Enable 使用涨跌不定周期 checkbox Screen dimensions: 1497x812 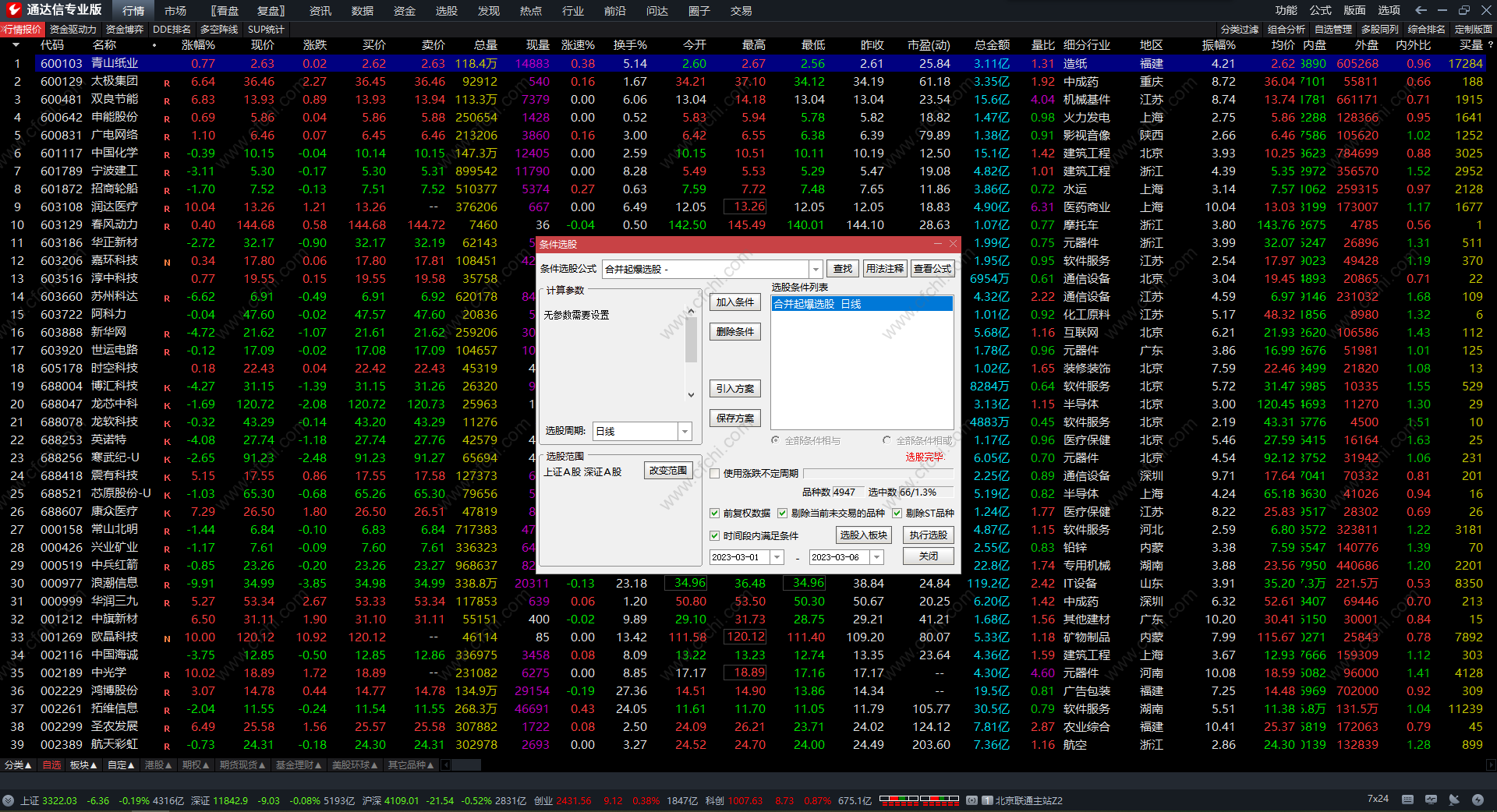(x=714, y=473)
